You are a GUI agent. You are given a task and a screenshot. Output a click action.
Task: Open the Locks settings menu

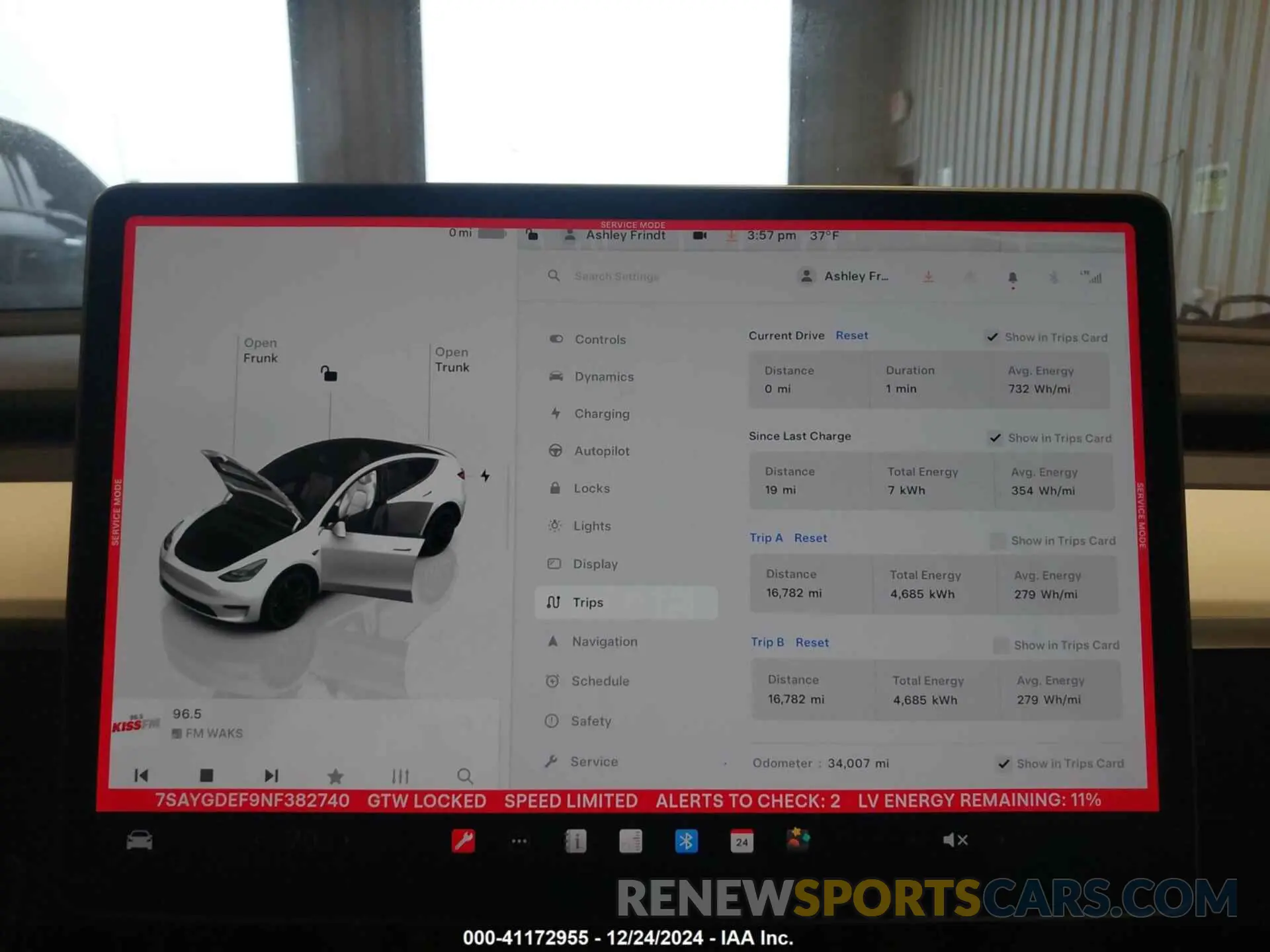click(579, 488)
